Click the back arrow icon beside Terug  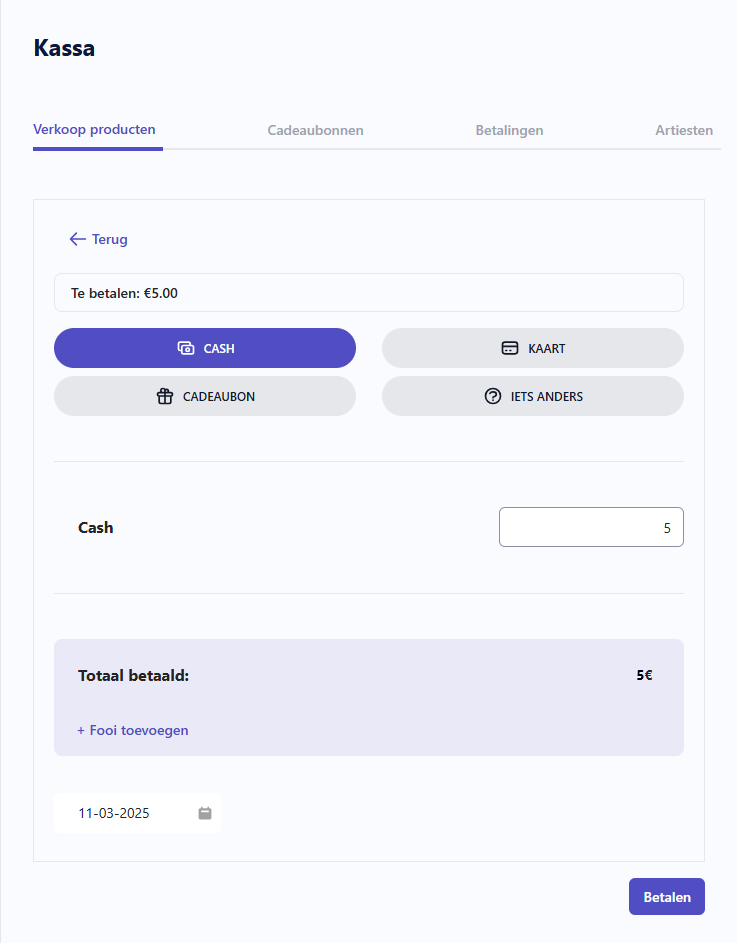75,239
